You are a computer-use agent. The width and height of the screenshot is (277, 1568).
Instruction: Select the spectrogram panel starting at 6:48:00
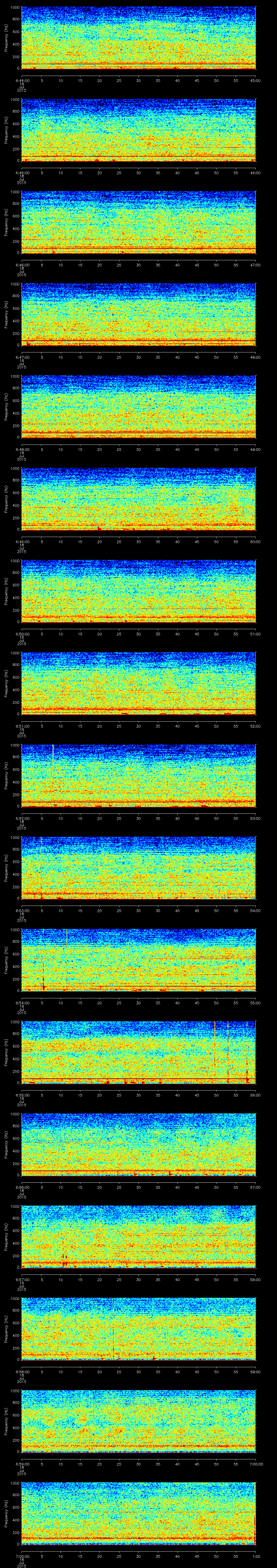[139, 407]
